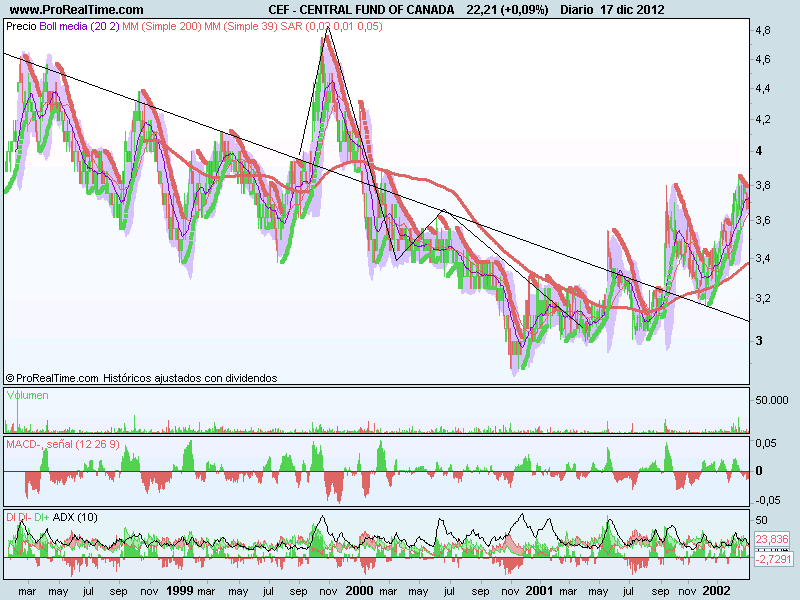Image resolution: width=800 pixels, height=600 pixels.
Task: Click the 23,836 ADX value box
Action: point(772,539)
